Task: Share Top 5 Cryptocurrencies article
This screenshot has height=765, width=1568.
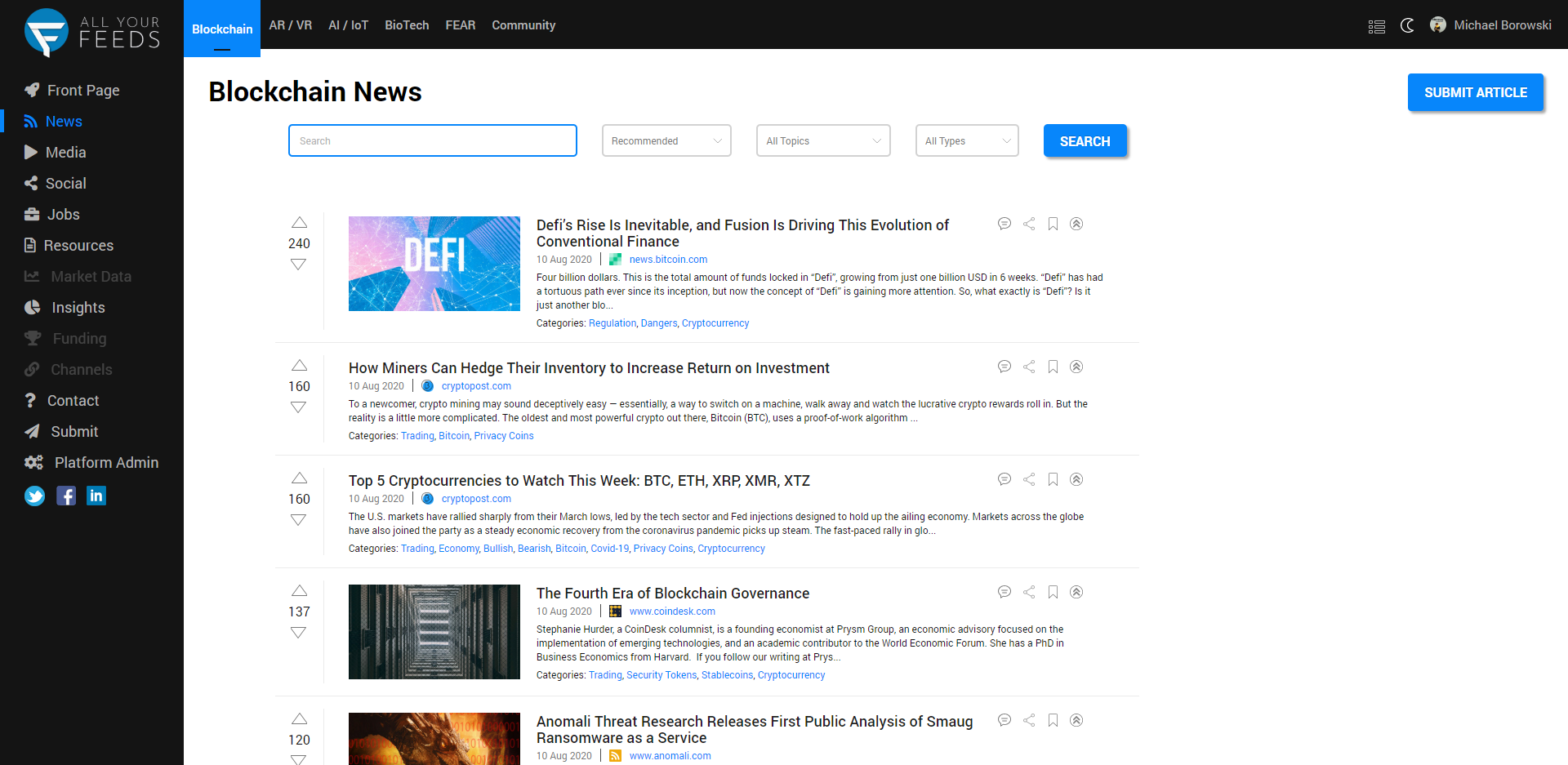Action: (x=1029, y=479)
